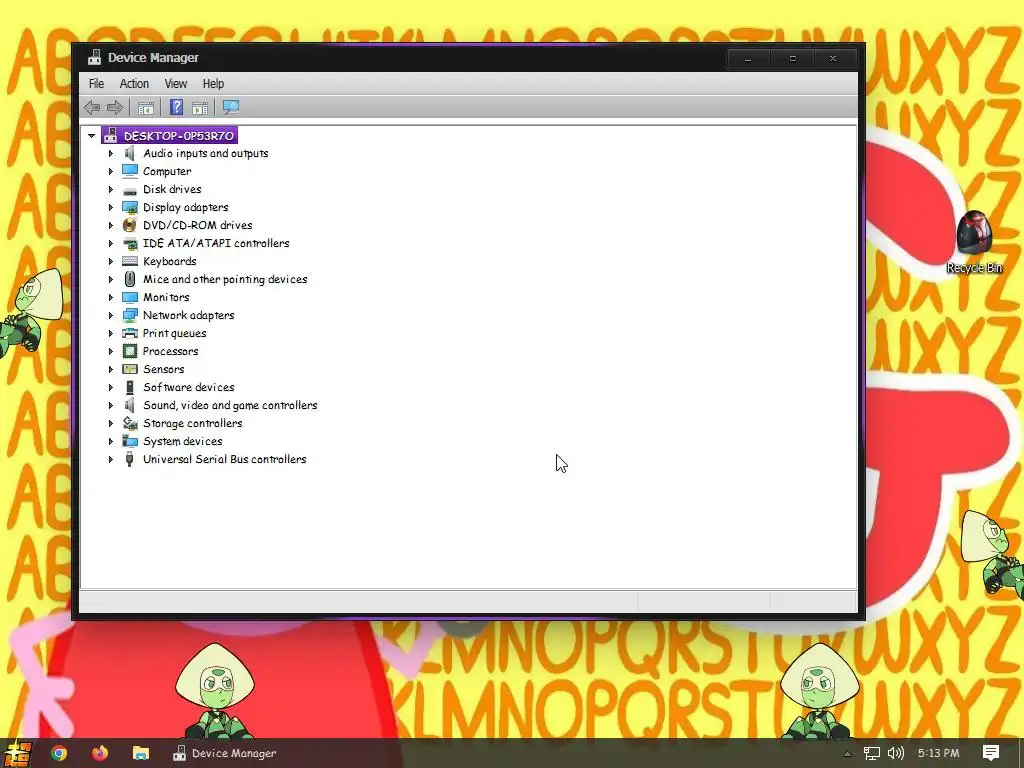Click the System devices folder icon

[130, 441]
